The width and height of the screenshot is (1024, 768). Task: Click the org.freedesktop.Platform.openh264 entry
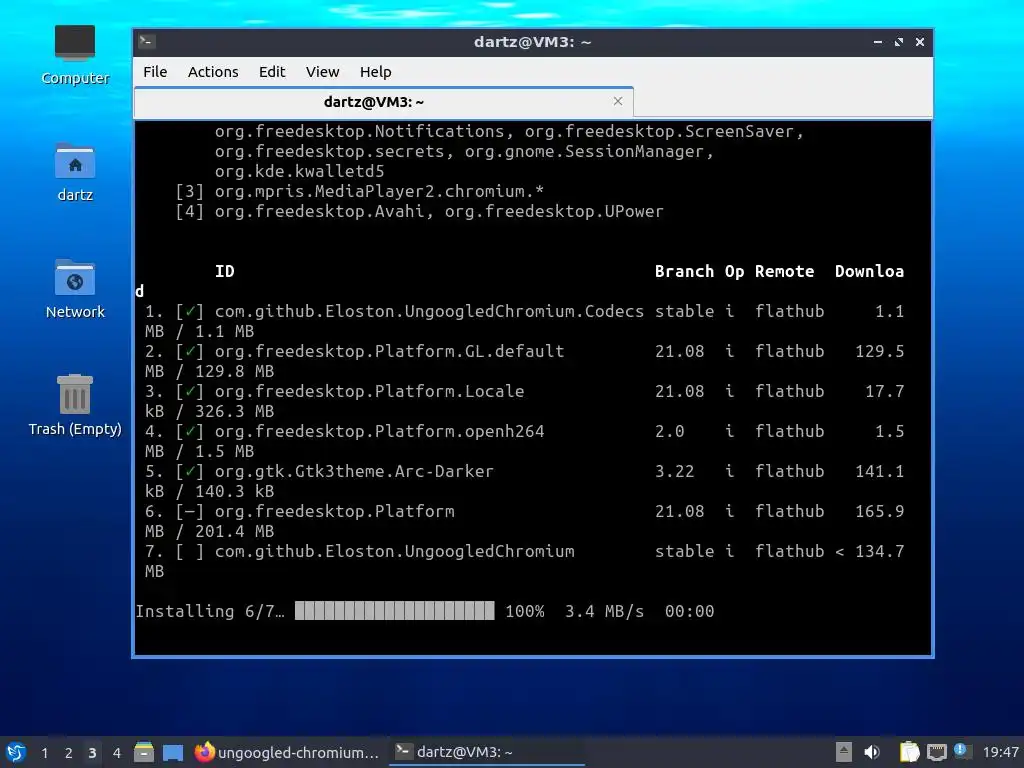coord(379,431)
